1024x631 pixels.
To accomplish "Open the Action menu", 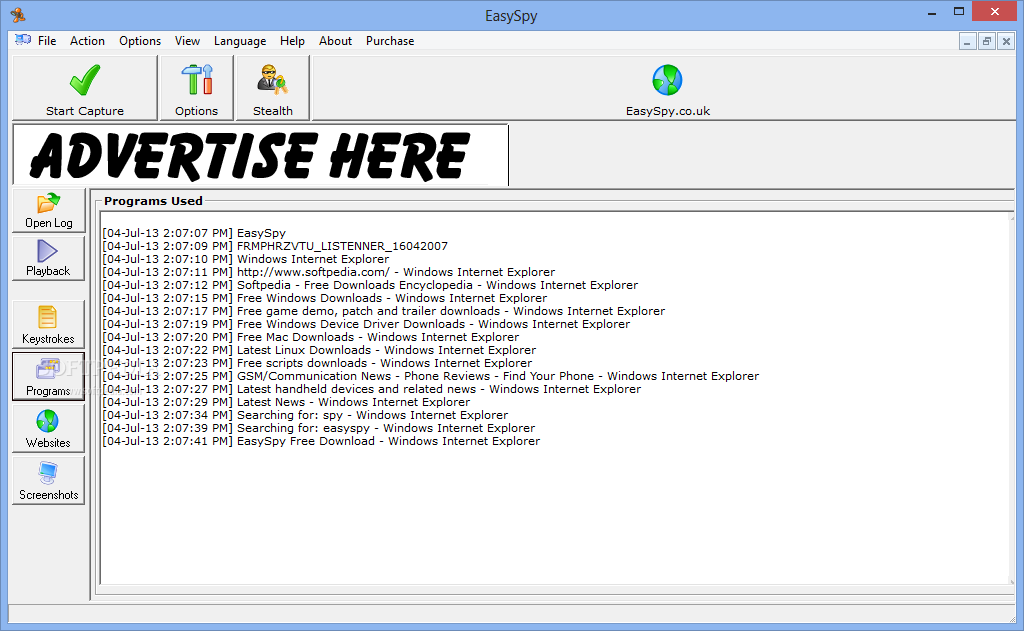I will [x=88, y=40].
